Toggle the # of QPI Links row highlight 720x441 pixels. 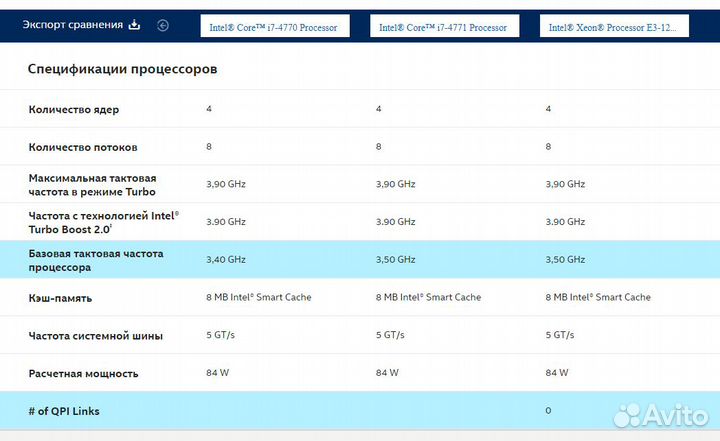pos(64,411)
